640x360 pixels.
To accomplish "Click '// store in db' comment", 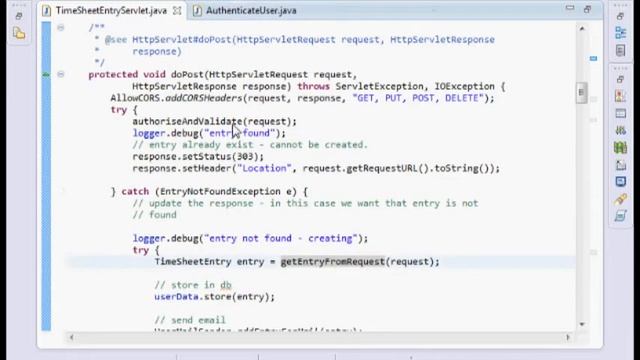I will (193, 285).
